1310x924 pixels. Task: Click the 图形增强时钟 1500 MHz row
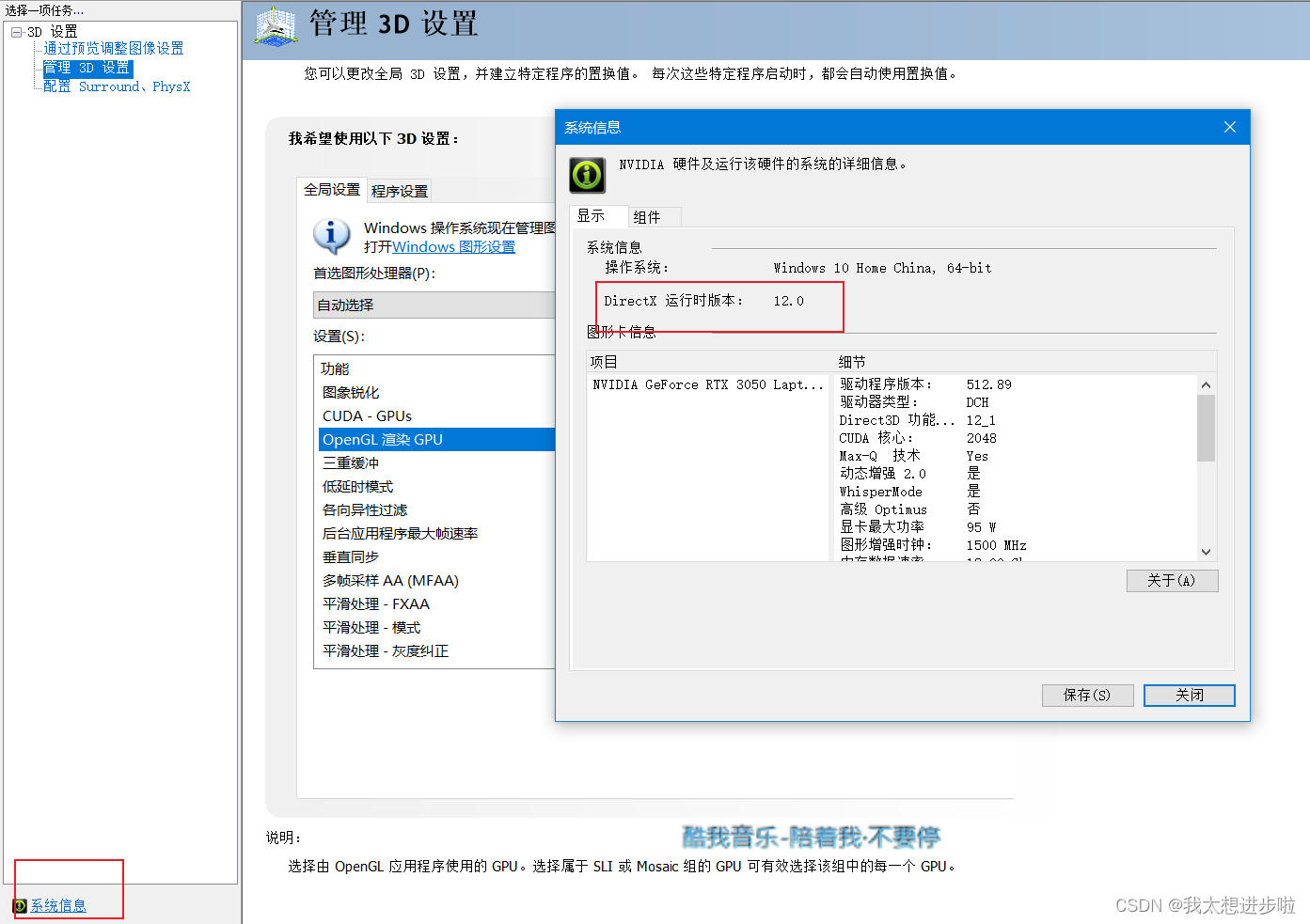coord(1016,545)
